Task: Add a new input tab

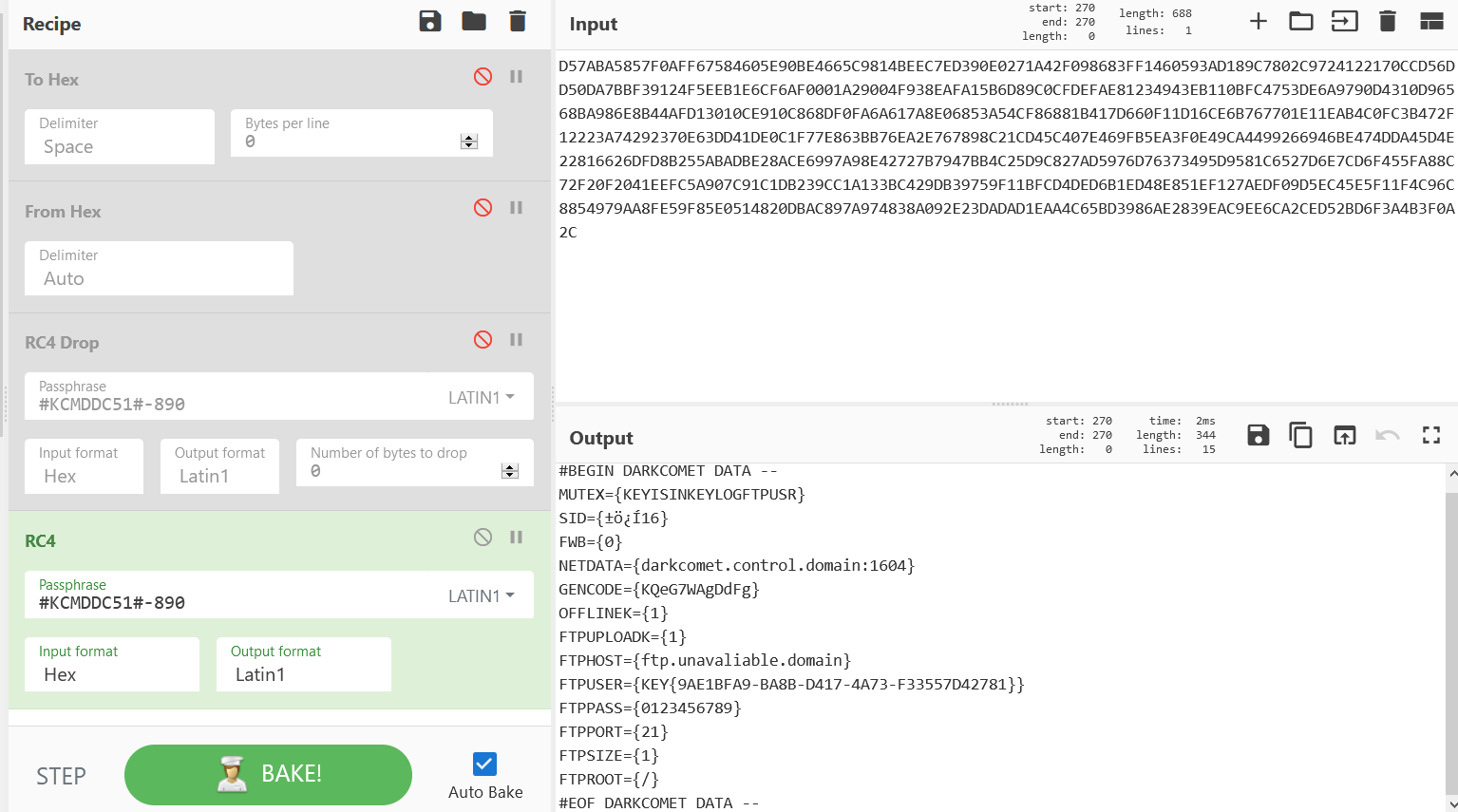Action: tap(1259, 21)
